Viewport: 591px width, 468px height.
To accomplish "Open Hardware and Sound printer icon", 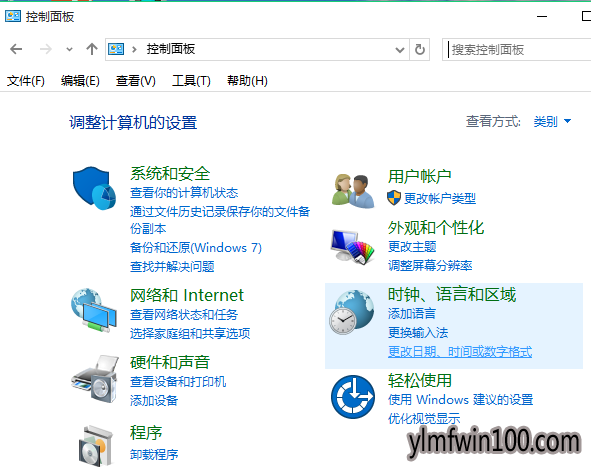I will (95, 378).
